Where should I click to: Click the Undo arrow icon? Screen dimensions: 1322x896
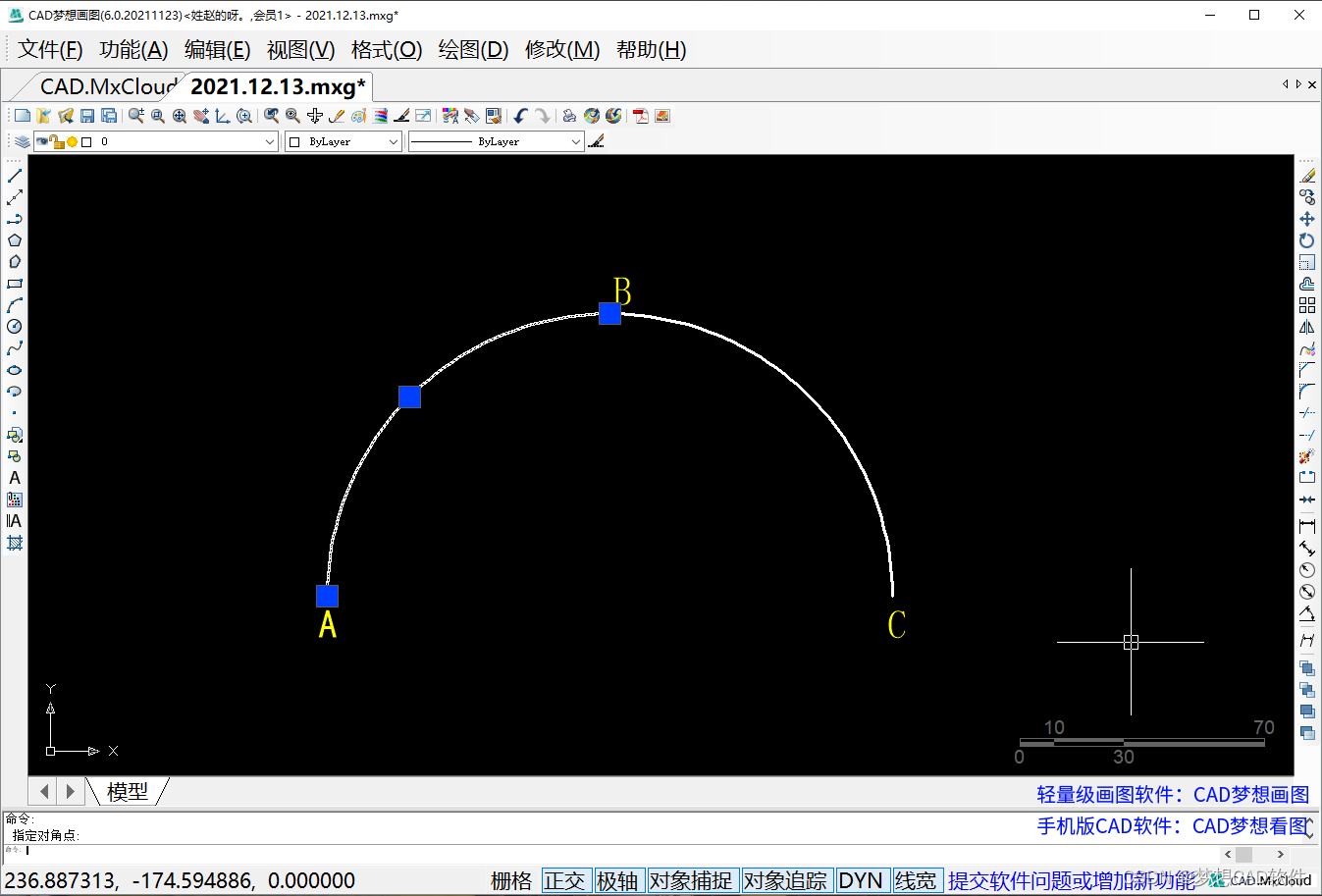520,116
